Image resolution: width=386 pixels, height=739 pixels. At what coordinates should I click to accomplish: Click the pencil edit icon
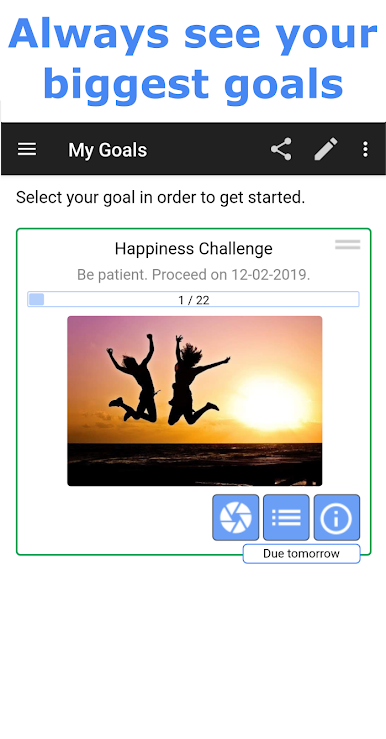(x=326, y=149)
